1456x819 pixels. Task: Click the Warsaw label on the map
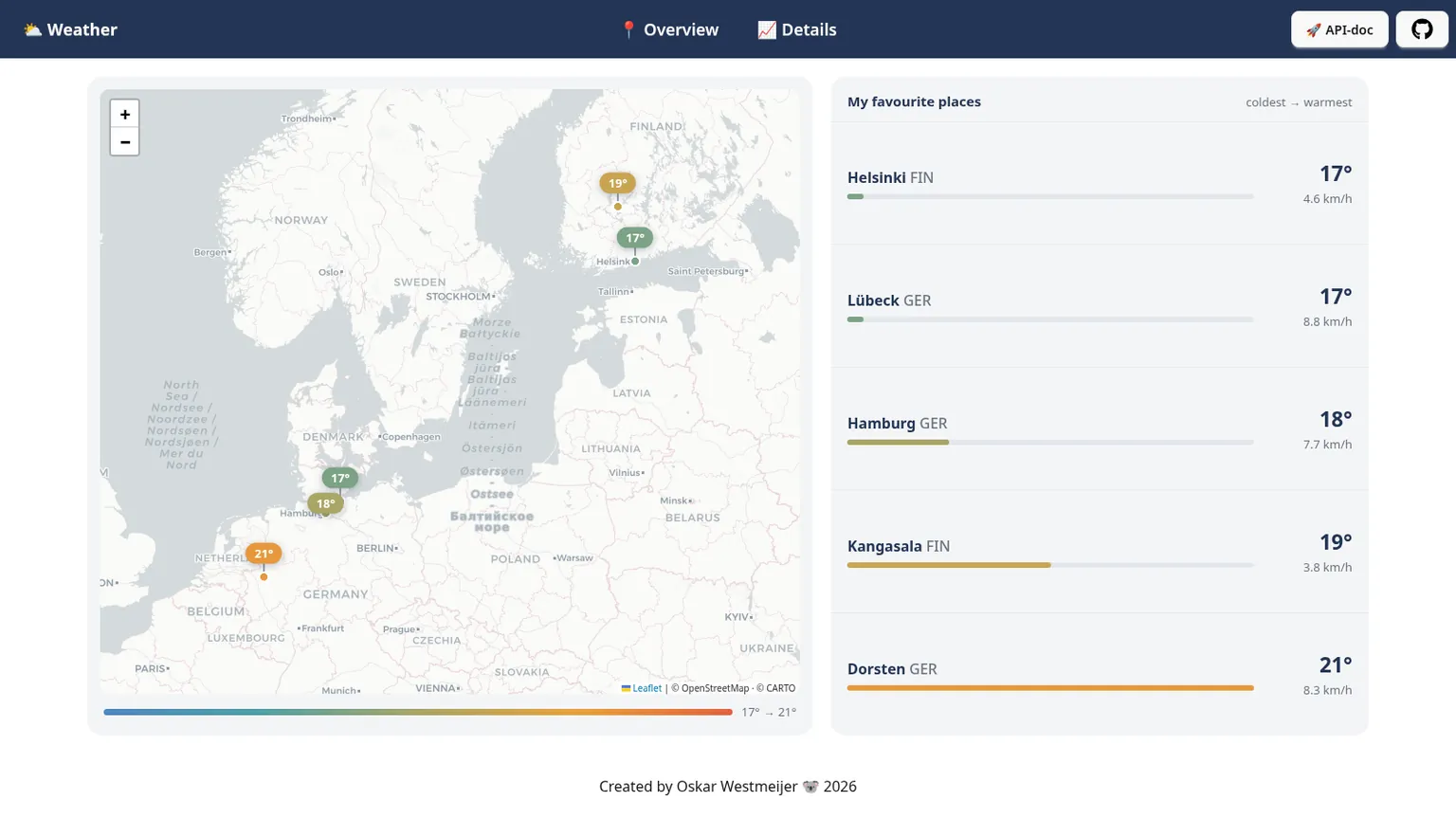click(x=574, y=557)
